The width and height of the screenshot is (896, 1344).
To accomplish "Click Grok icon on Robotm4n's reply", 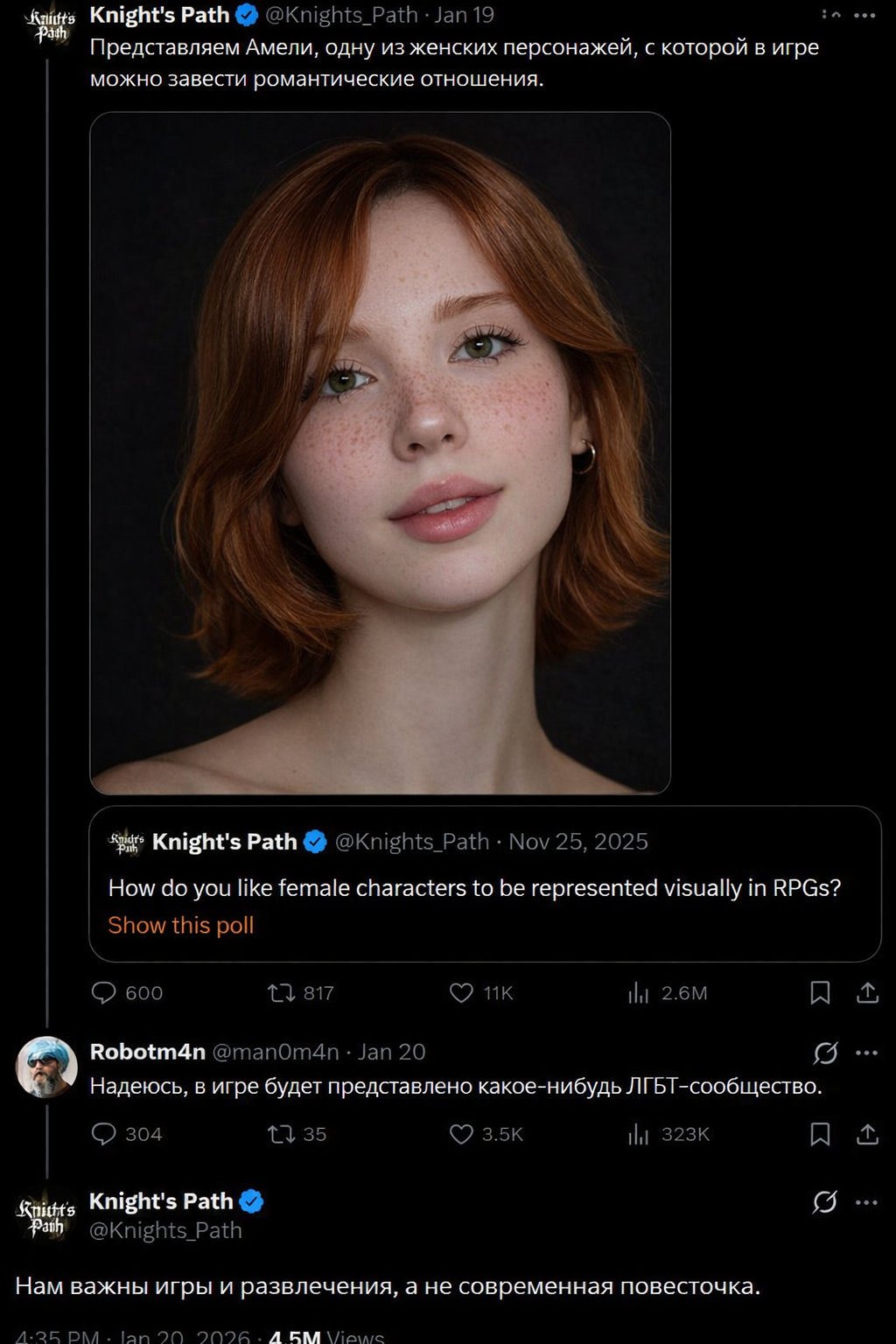I will (x=825, y=1053).
